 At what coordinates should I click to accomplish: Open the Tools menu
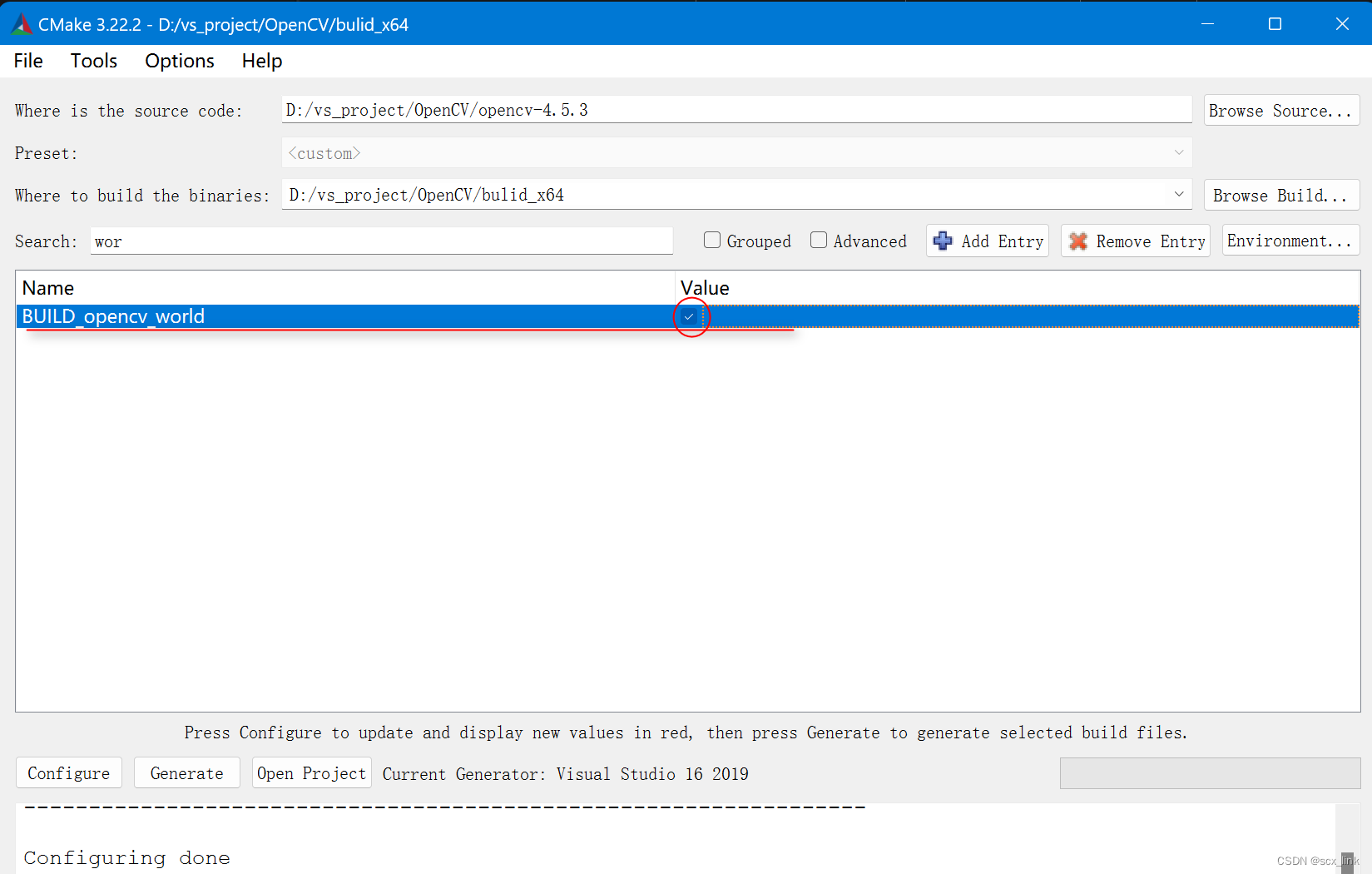tap(94, 61)
